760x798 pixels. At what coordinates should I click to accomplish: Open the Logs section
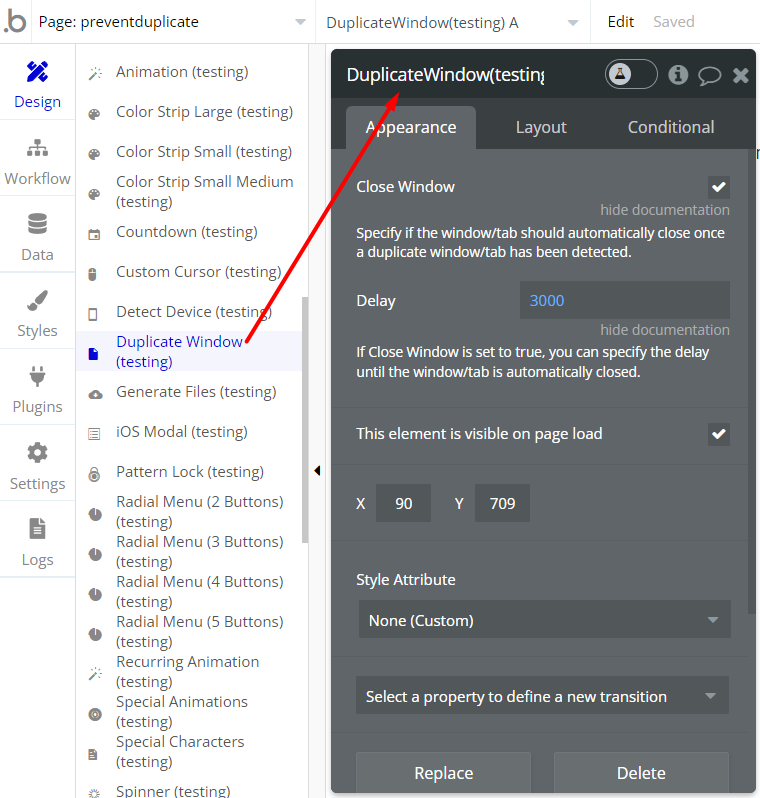[x=37, y=542]
